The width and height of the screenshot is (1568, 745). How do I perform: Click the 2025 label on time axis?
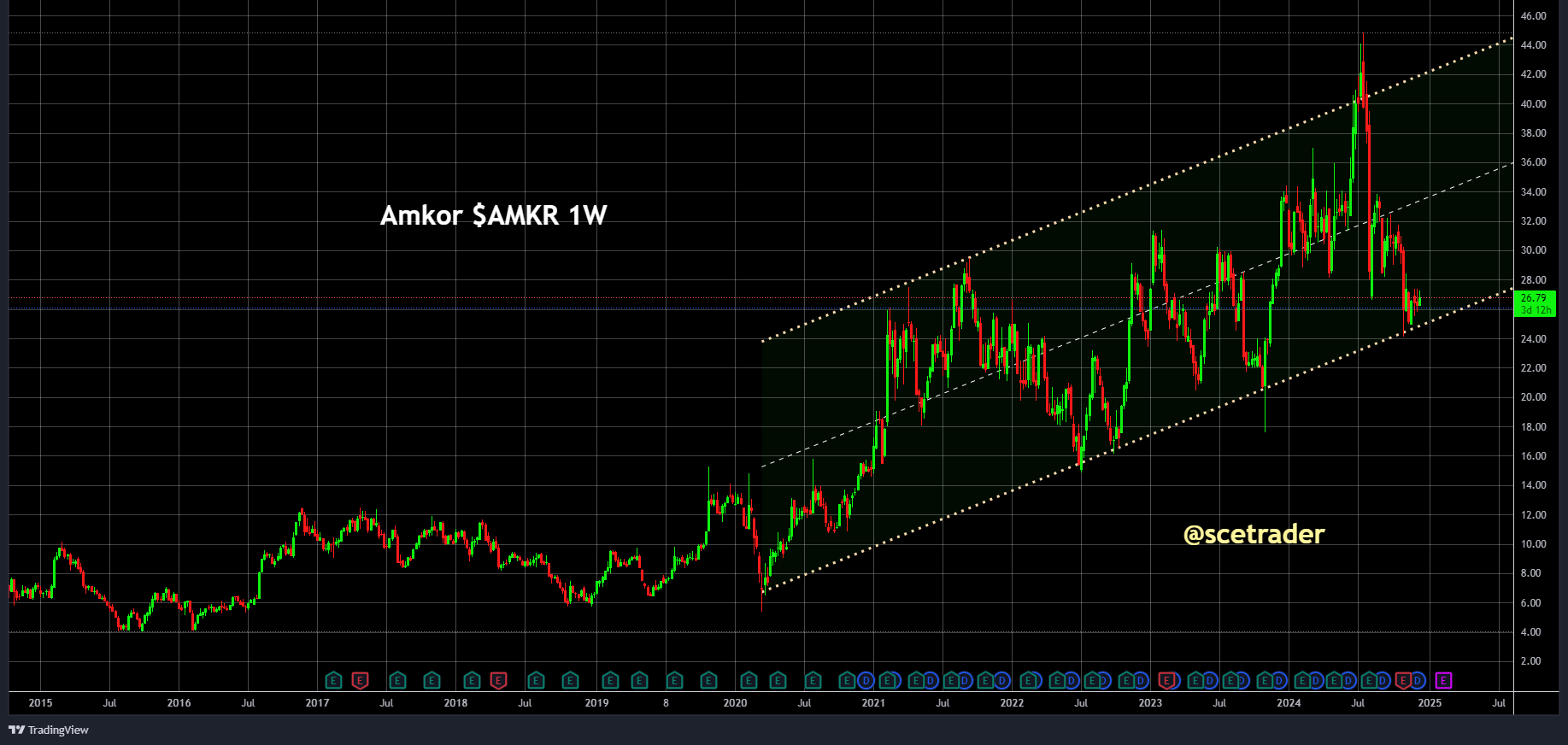(1430, 703)
